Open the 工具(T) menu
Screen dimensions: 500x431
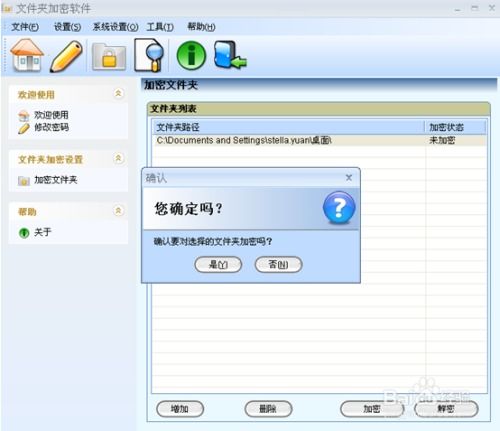click(160, 27)
